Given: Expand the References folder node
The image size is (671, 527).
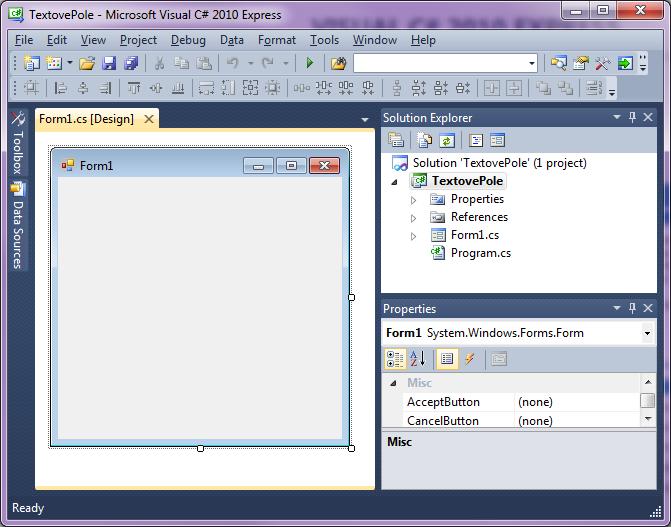Looking at the screenshot, I should 413,218.
